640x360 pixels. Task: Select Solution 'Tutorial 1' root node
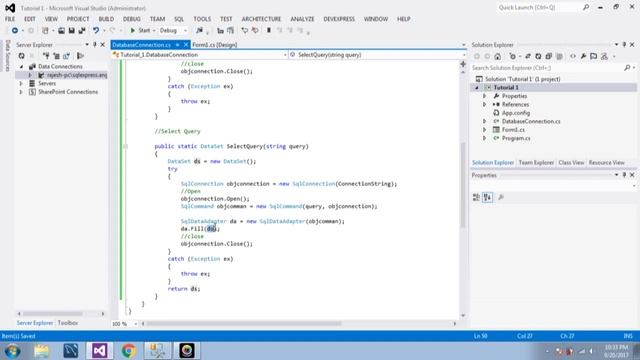[522, 79]
